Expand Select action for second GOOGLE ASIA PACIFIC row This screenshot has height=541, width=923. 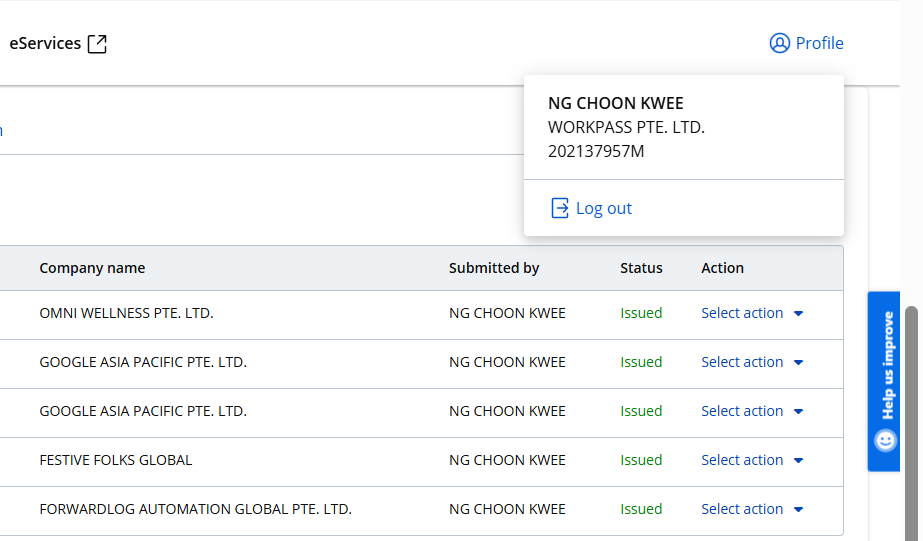pos(742,411)
